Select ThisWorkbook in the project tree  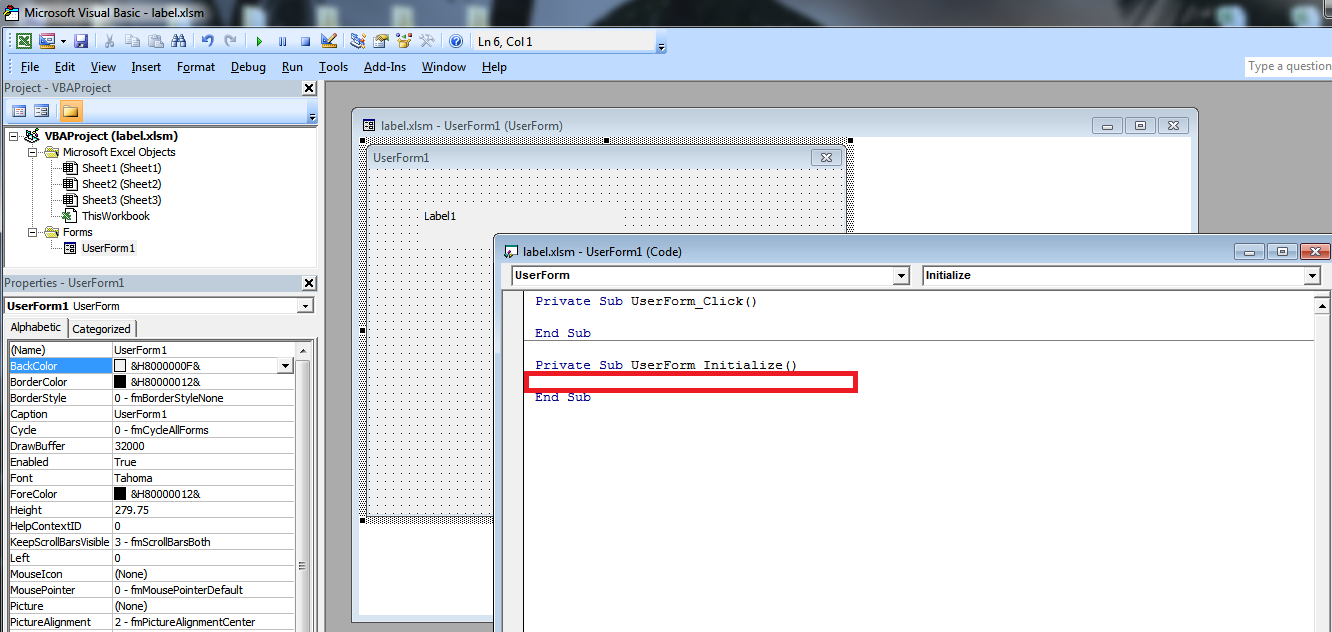[116, 216]
